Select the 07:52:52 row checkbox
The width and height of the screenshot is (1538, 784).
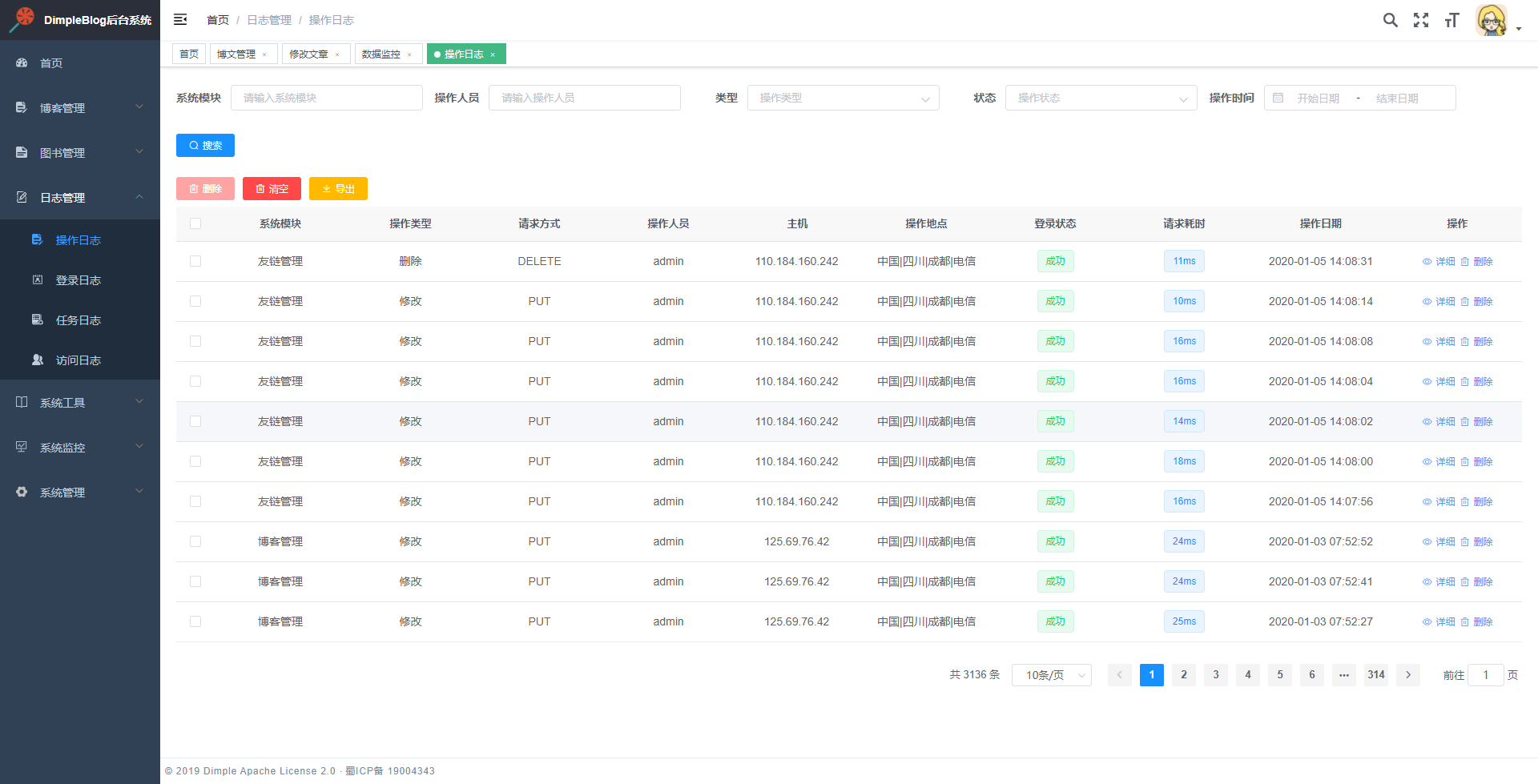(195, 541)
